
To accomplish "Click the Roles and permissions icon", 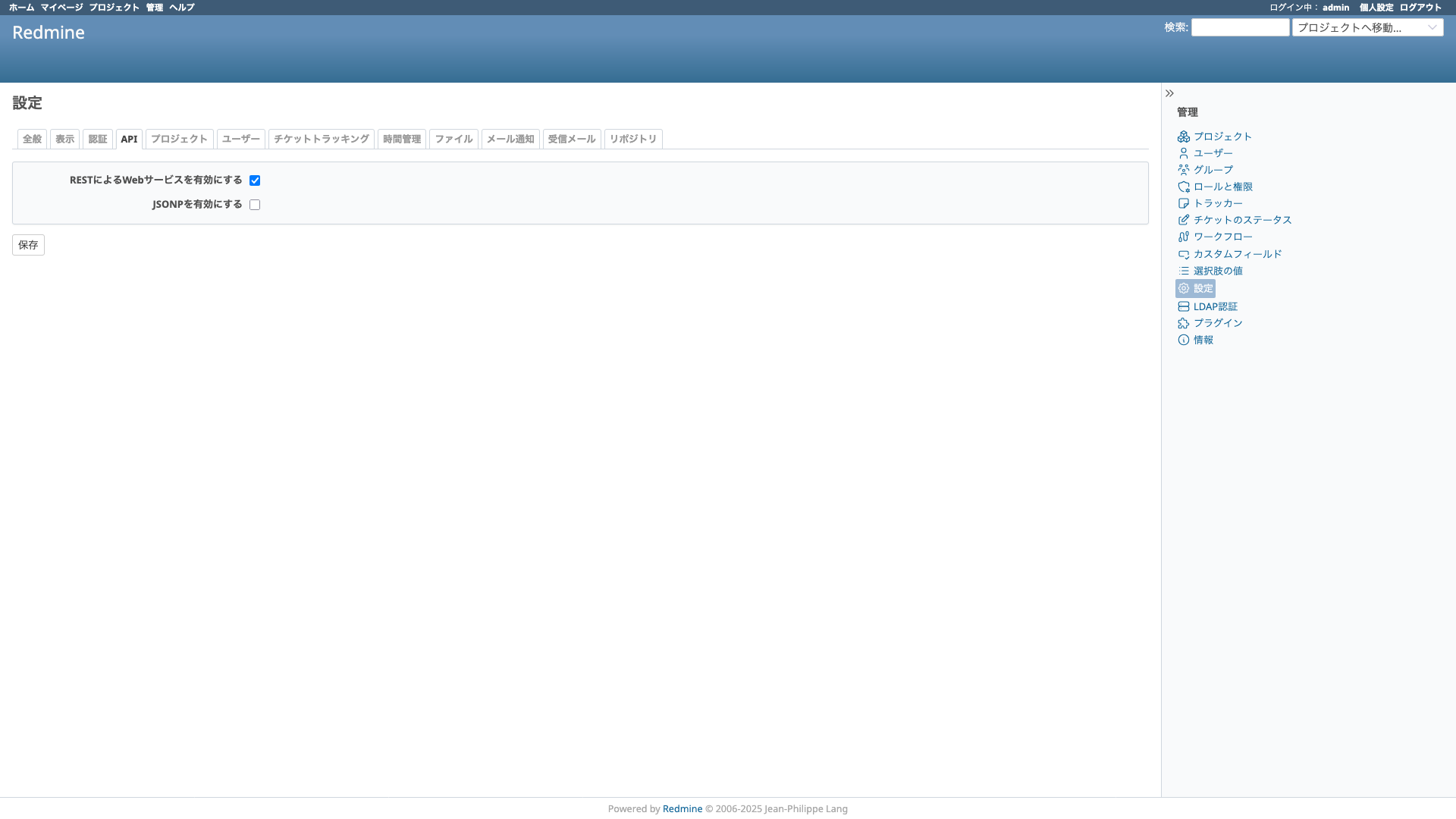I will pos(1183,187).
